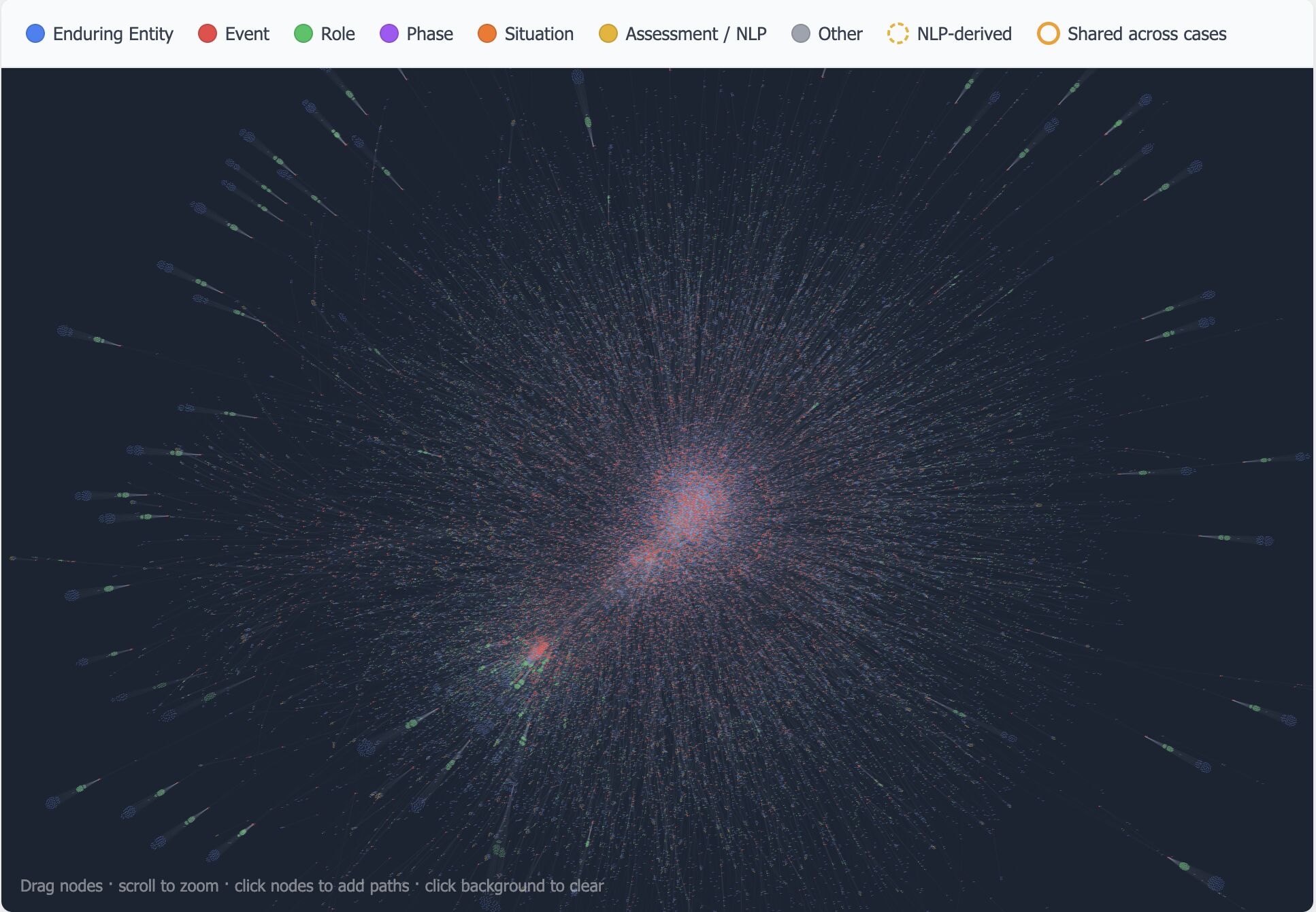Image resolution: width=1316 pixels, height=912 pixels.
Task: Select the "Role" legend label
Action: click(x=338, y=34)
